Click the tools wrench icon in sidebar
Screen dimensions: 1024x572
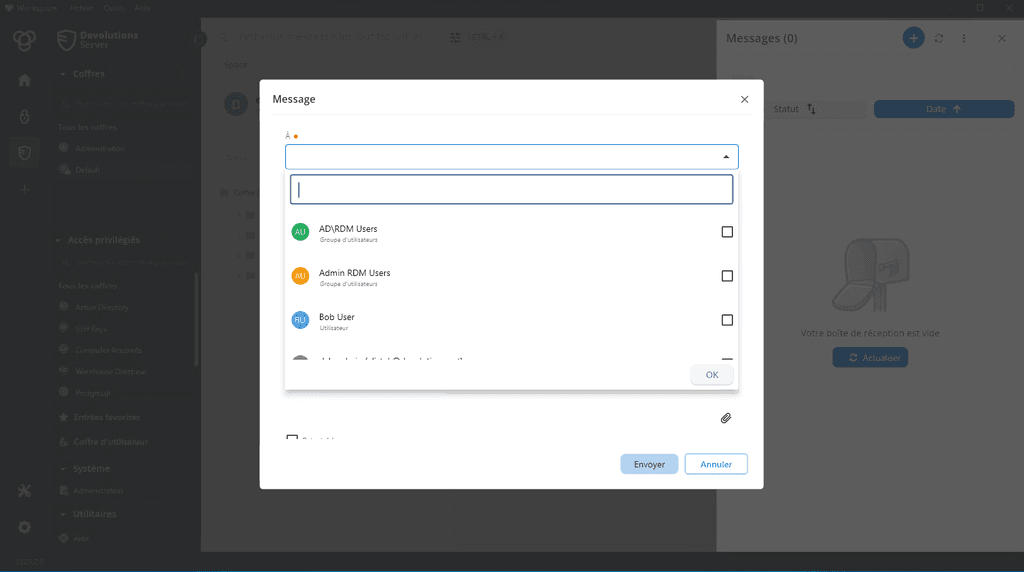pos(25,490)
